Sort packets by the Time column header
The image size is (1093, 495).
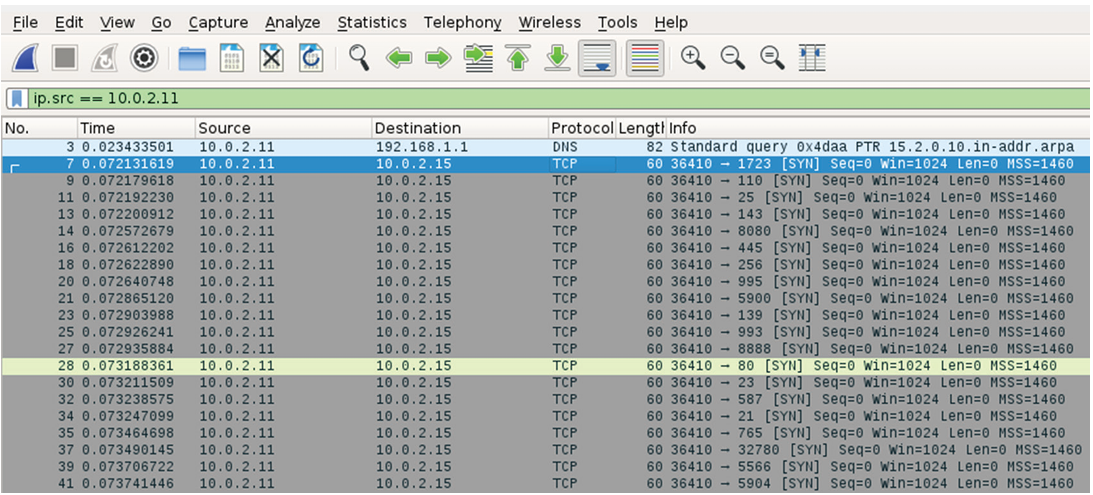point(98,128)
